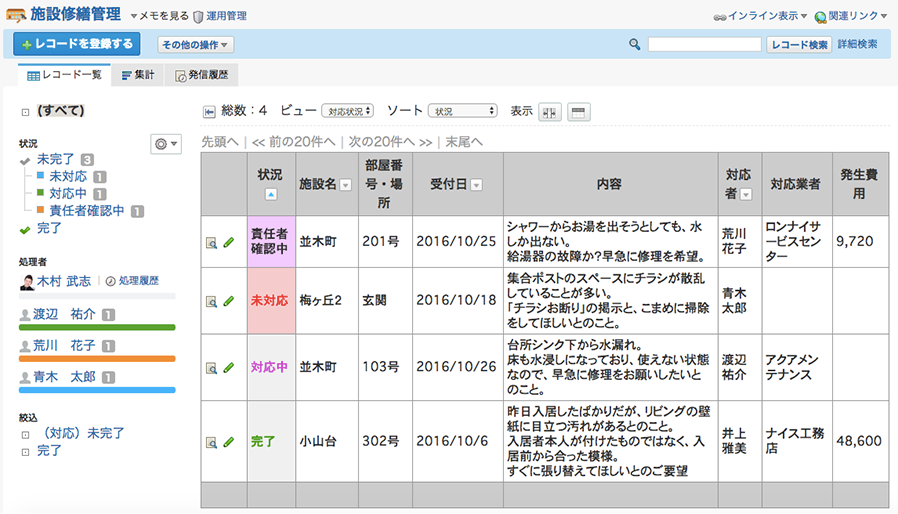Filter by 未対応 status
898x514 pixels.
tap(68, 176)
